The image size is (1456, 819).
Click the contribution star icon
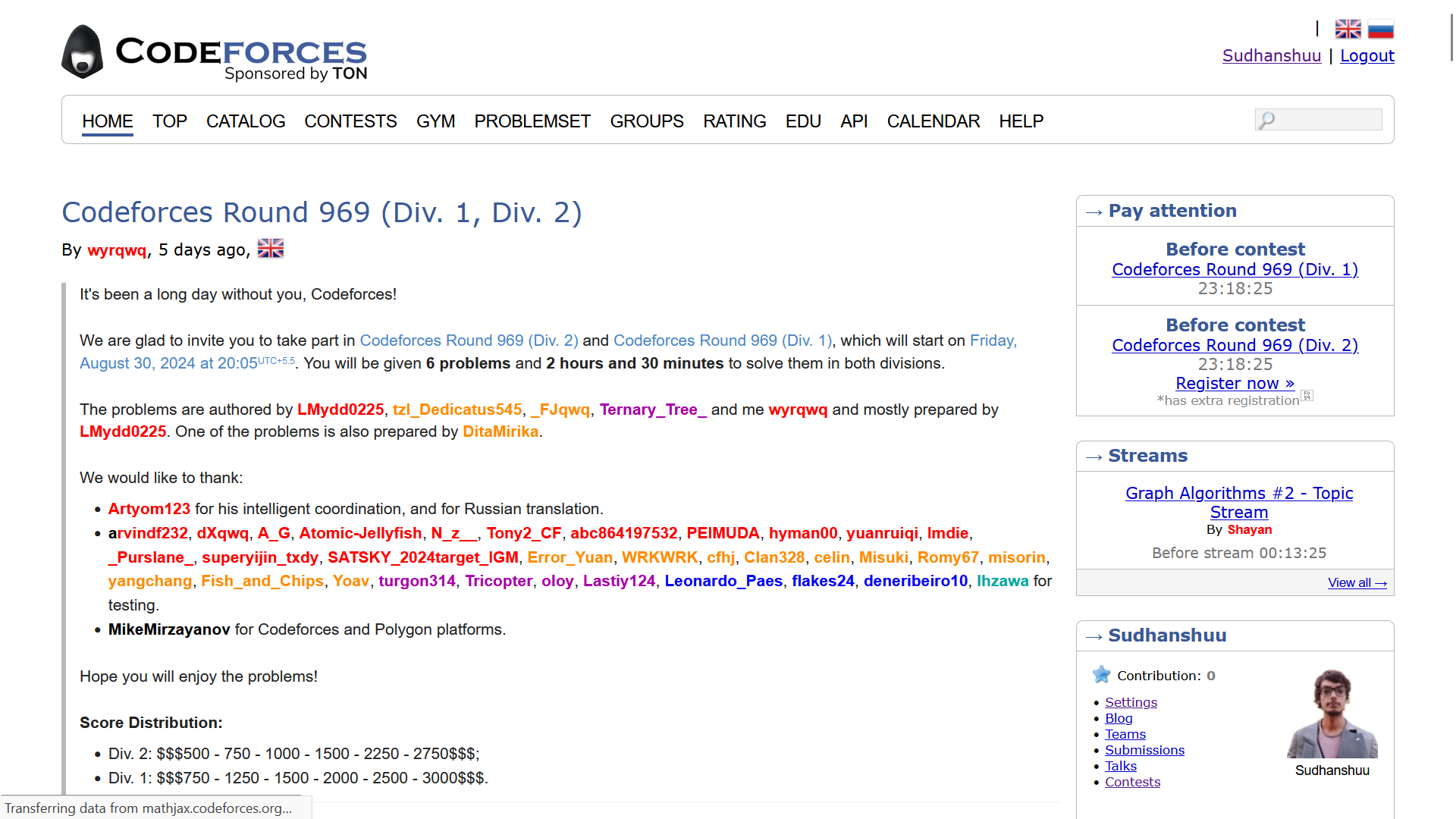click(1101, 675)
